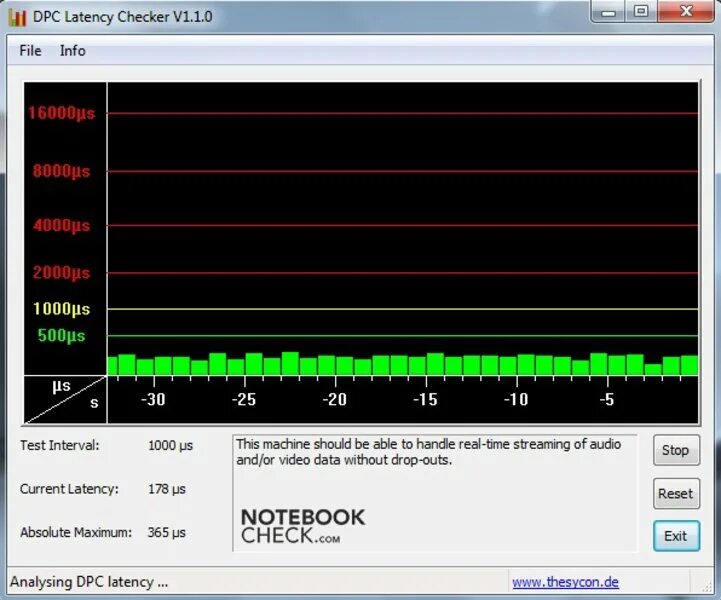Click the Analysing DPC latency status text
The height and width of the screenshot is (600, 721).
(89, 582)
